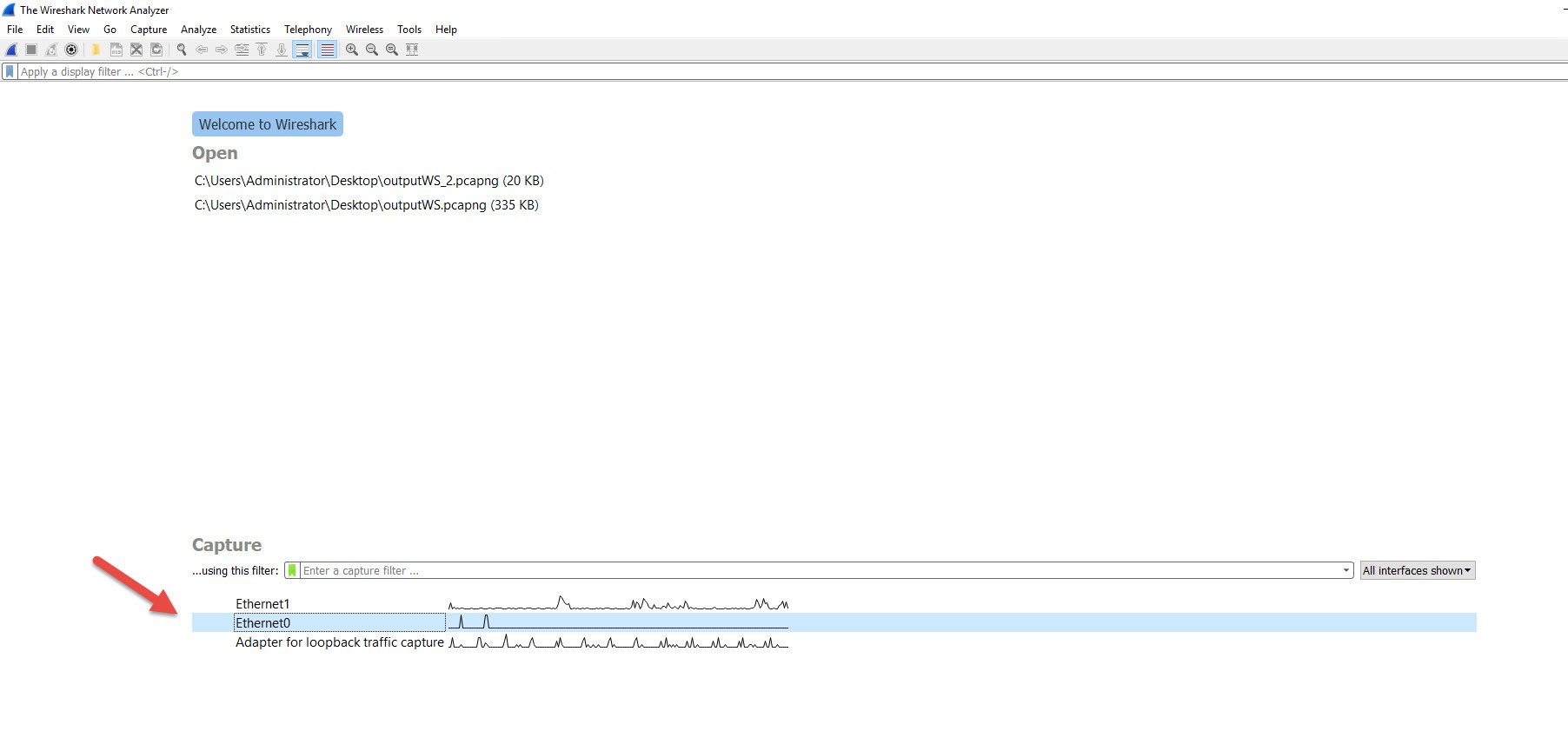Open the Wireless menu

364,29
